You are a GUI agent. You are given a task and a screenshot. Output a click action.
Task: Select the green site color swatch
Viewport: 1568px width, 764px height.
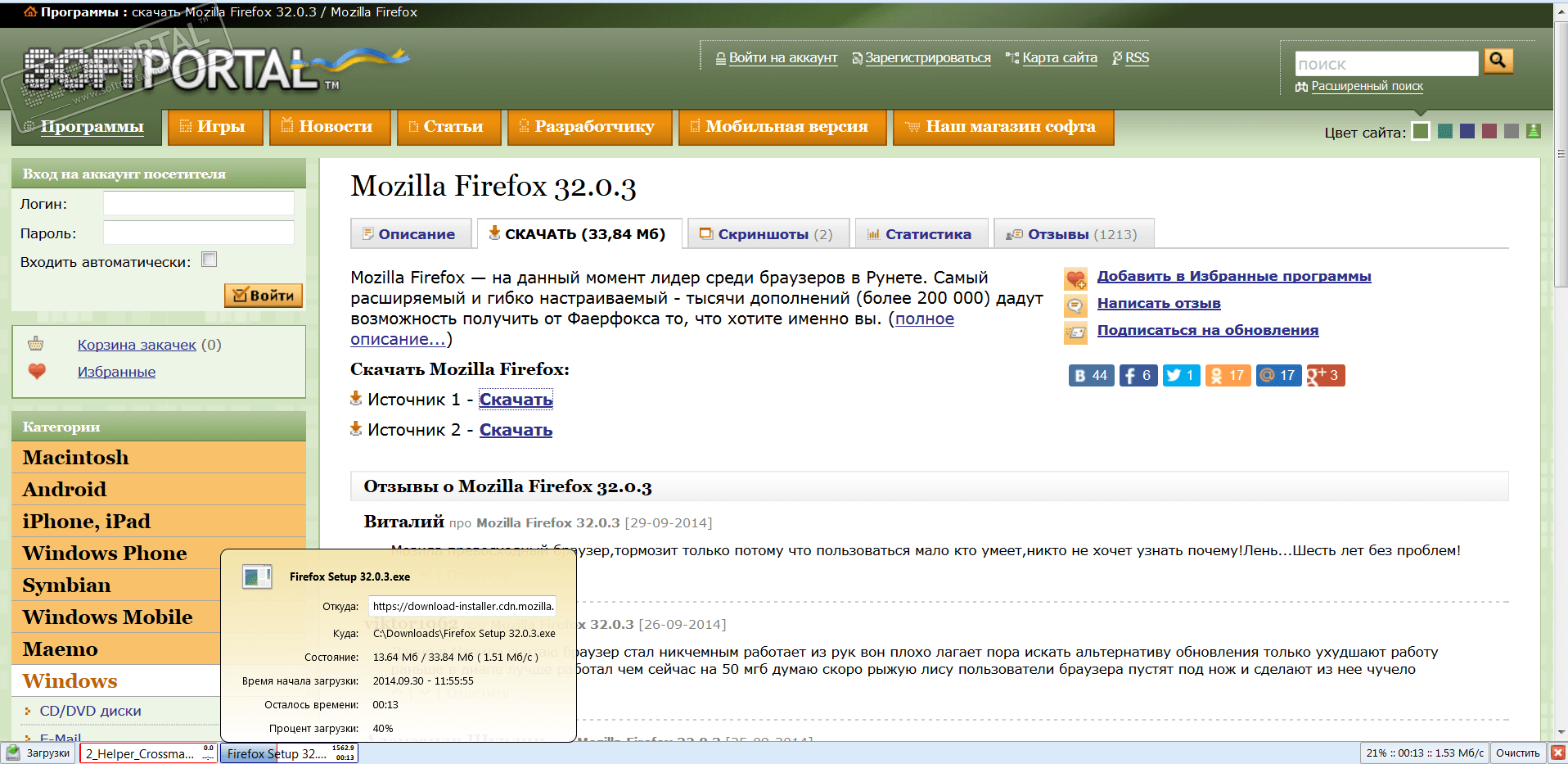tap(1421, 131)
